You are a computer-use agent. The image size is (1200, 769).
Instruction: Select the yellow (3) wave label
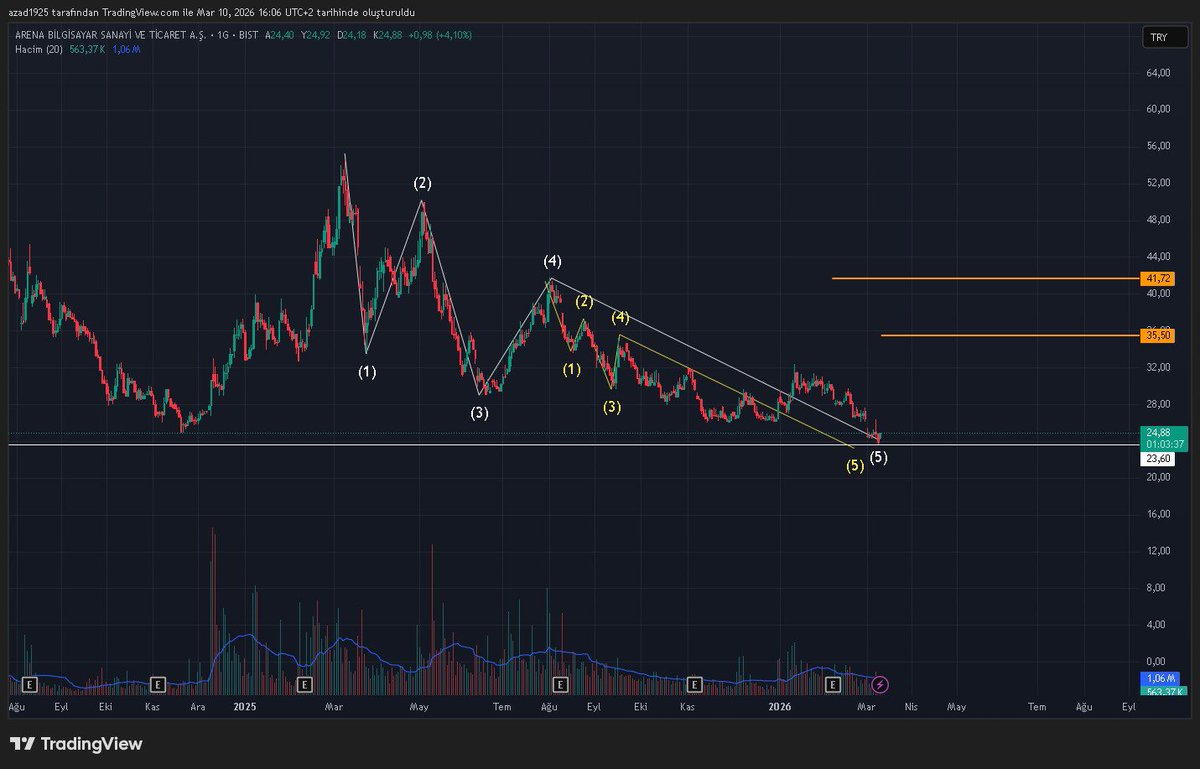(x=612, y=407)
